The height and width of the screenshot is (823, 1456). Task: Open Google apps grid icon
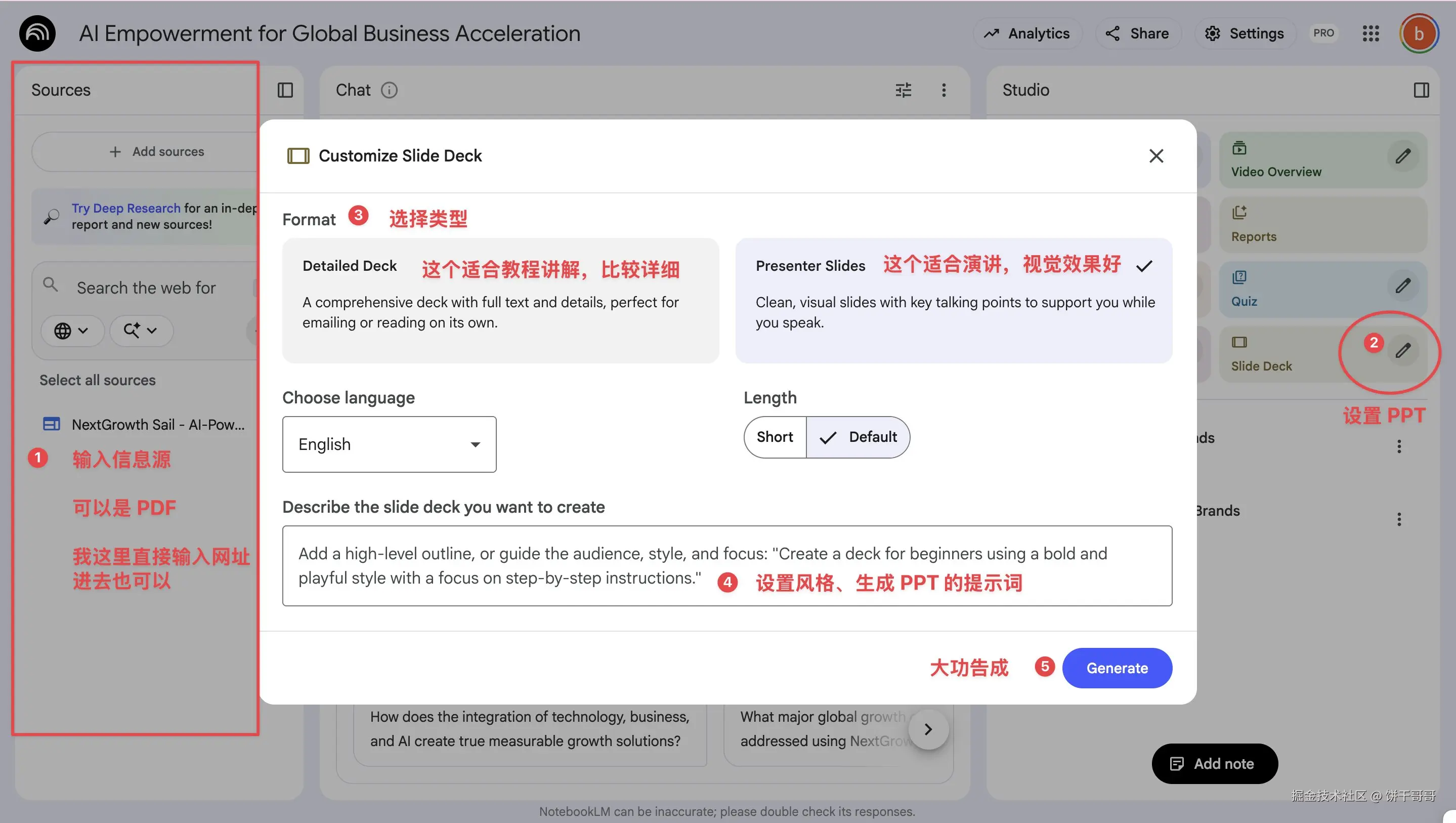(x=1371, y=34)
